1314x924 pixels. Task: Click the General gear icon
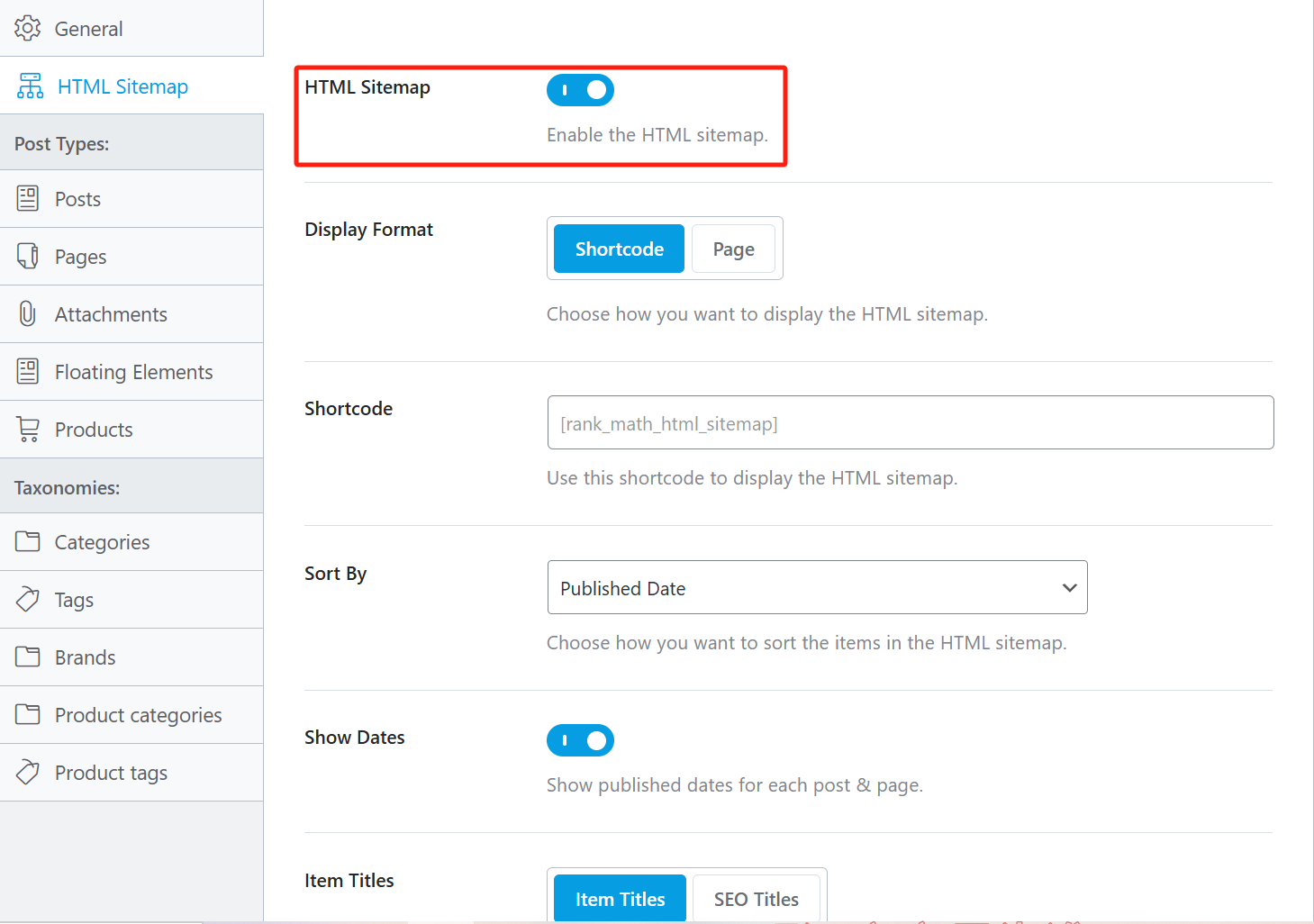click(27, 28)
